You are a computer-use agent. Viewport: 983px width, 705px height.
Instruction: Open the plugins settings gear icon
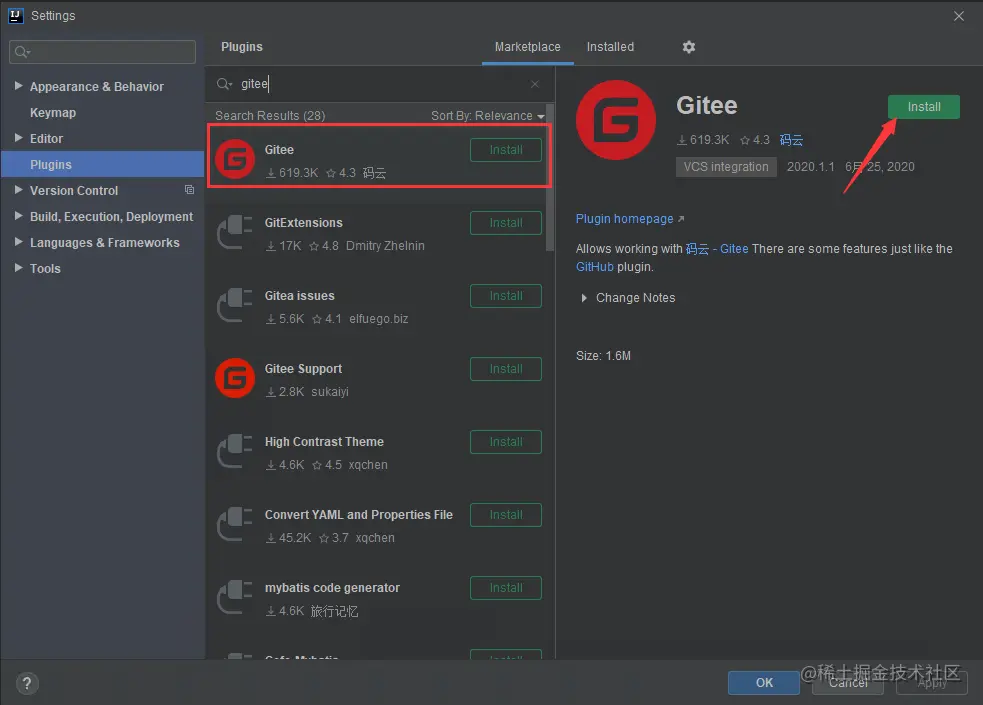pos(688,47)
